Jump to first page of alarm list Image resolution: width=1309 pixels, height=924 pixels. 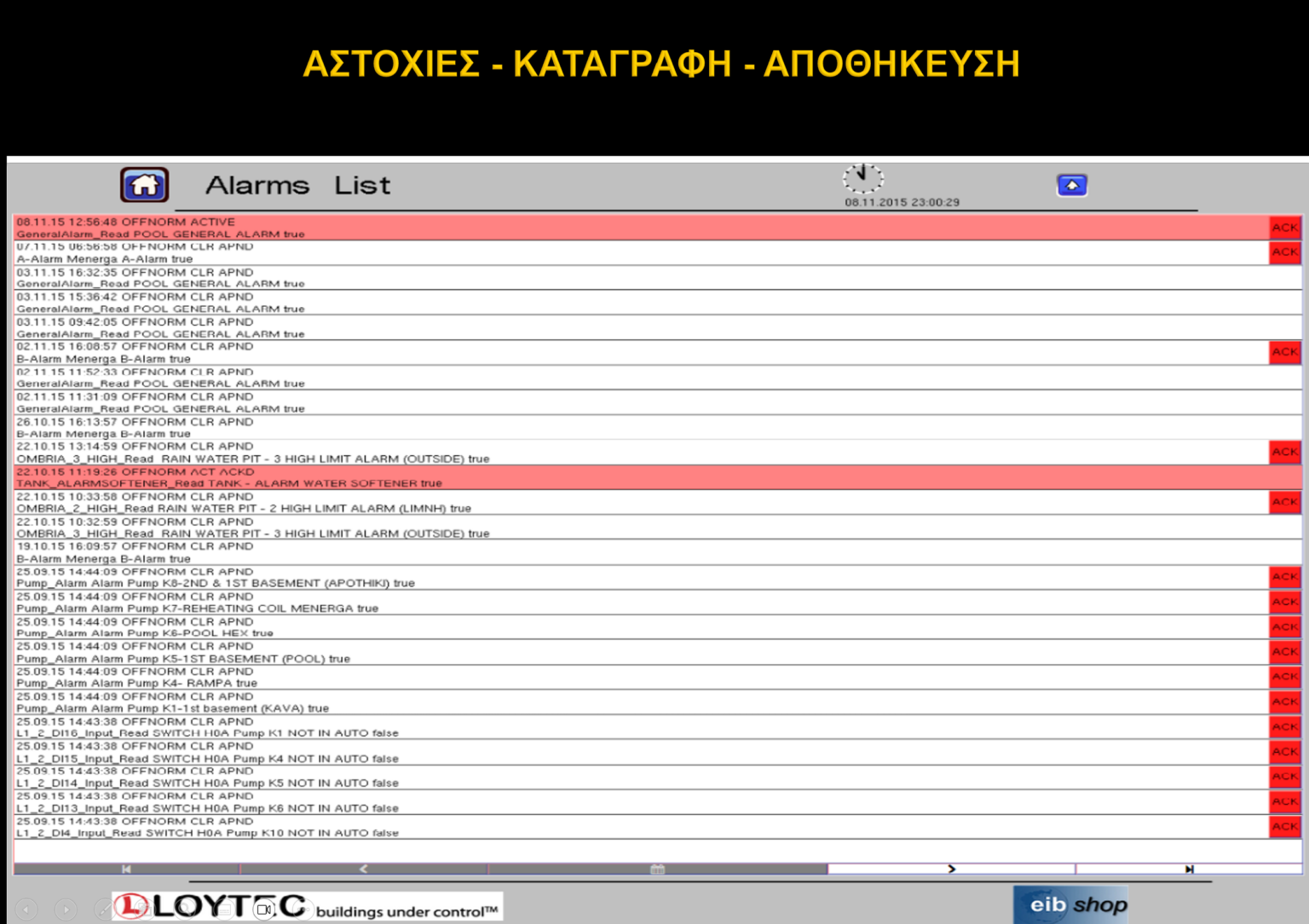[x=126, y=869]
